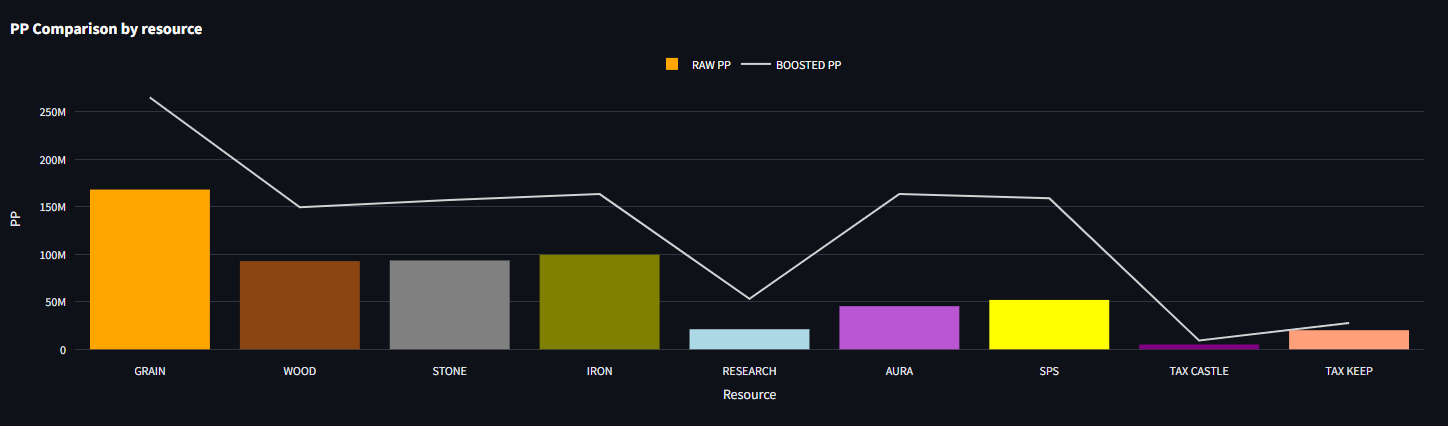
Task: Click the chart title PP Comparison by resource
Action: click(106, 29)
